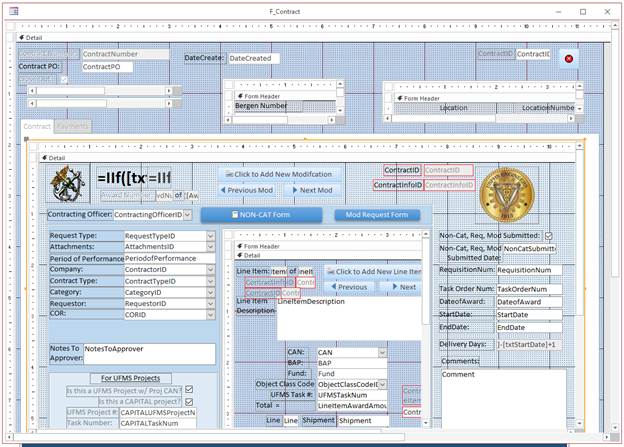Click the 'Click to Add New Modifcation' button
This screenshot has height=447, width=624.
[x=279, y=174]
